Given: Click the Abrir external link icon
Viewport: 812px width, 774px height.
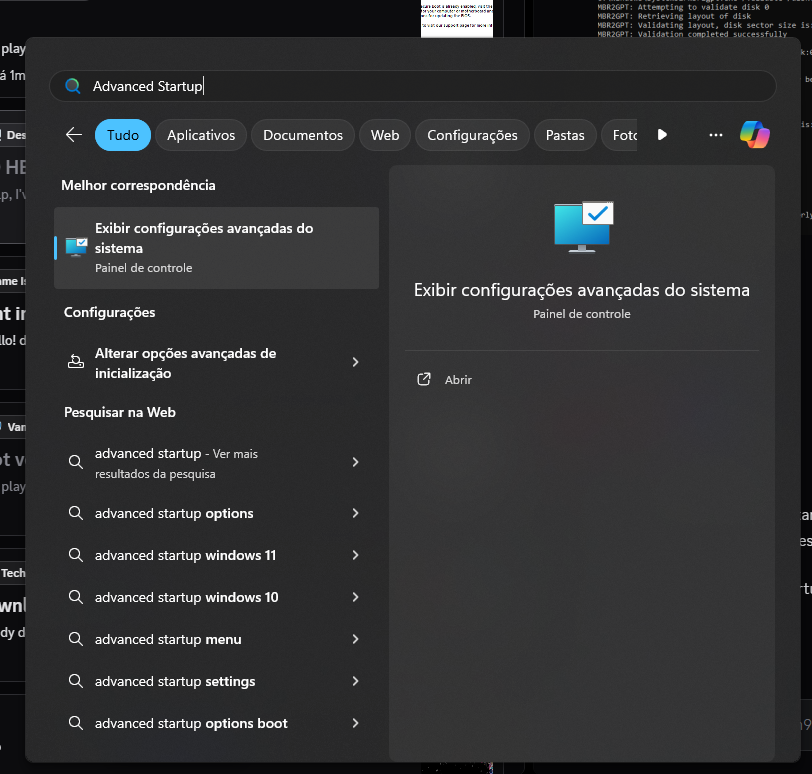Looking at the screenshot, I should tap(424, 380).
